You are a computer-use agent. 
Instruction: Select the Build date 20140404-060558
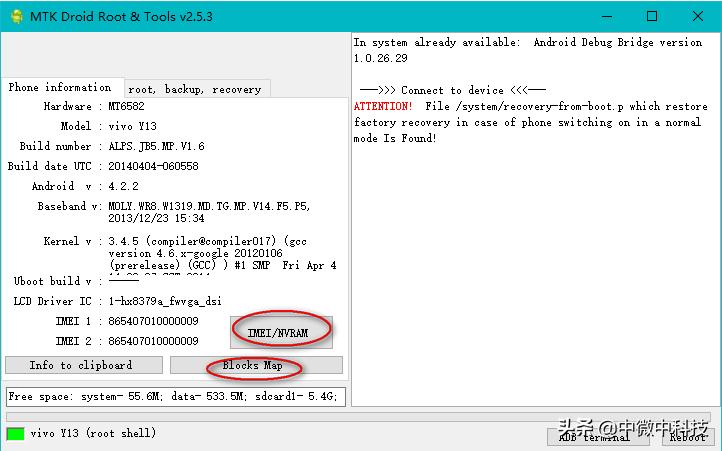[153, 166]
